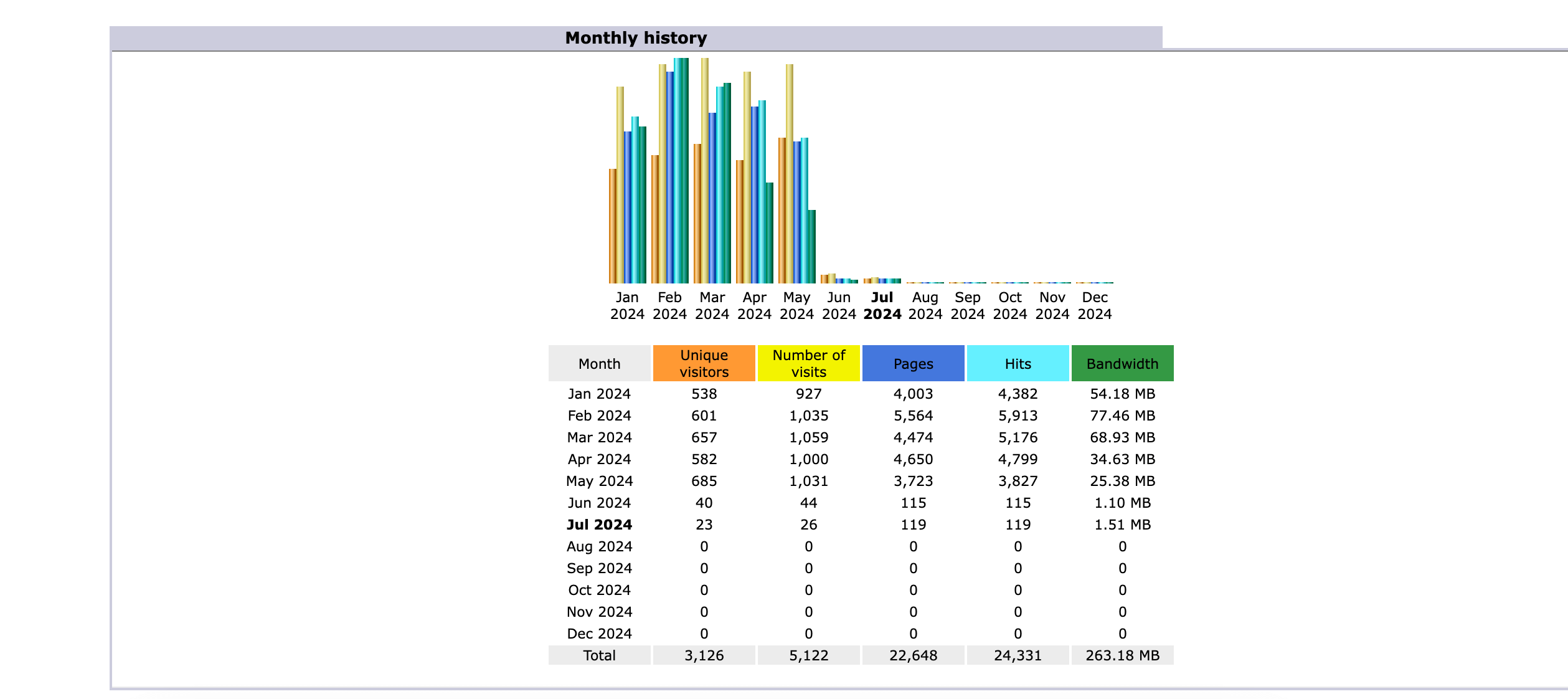Click the 77.46 MB bandwidth cell
Image resolution: width=1568 pixels, height=699 pixels.
point(1123,416)
